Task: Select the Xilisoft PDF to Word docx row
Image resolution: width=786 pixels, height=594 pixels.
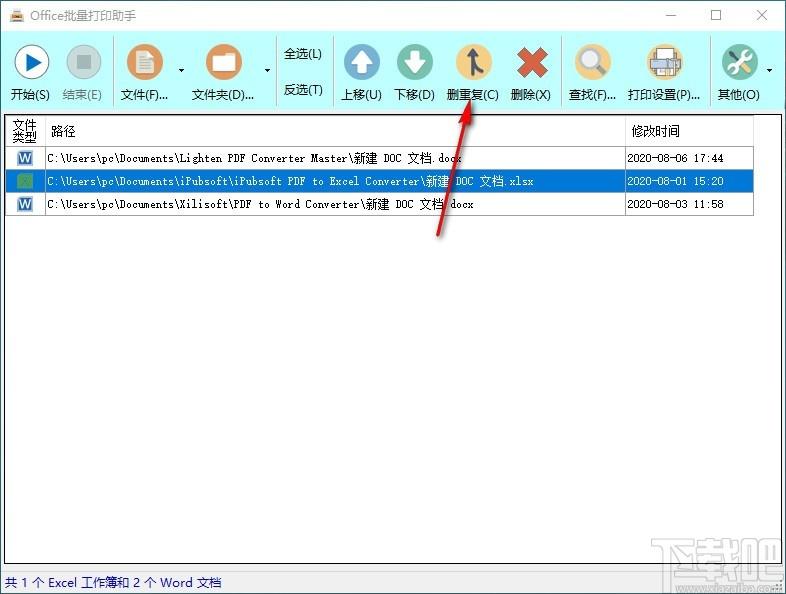Action: [x=379, y=204]
